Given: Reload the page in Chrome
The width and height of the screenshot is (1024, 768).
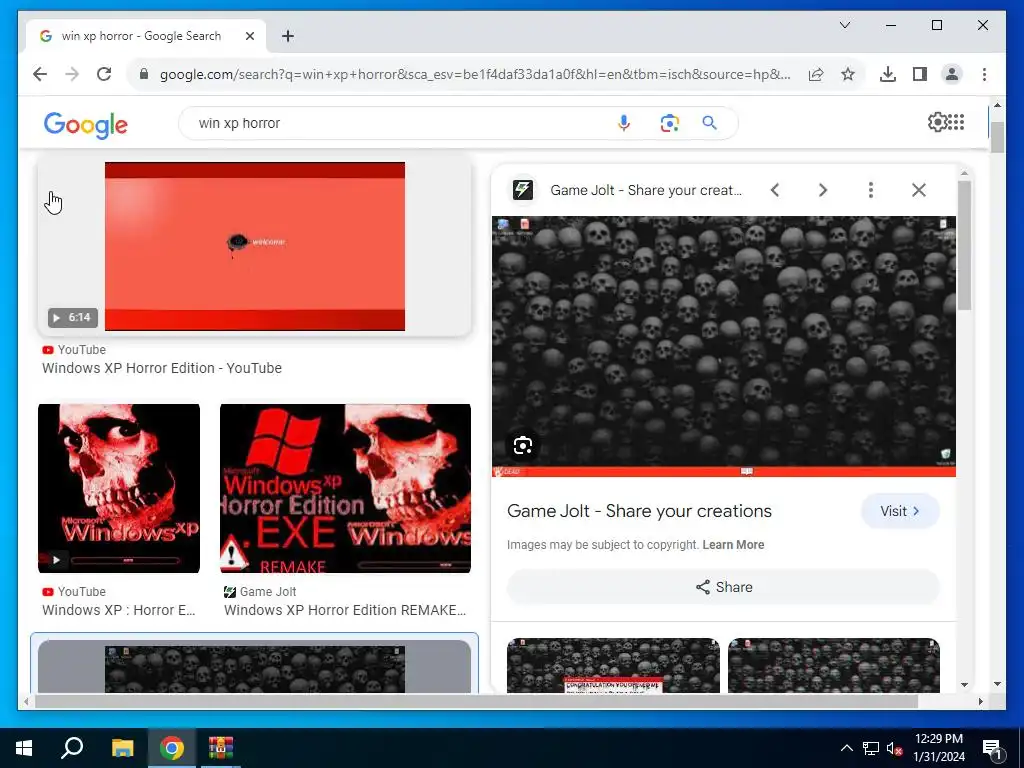Looking at the screenshot, I should (104, 74).
